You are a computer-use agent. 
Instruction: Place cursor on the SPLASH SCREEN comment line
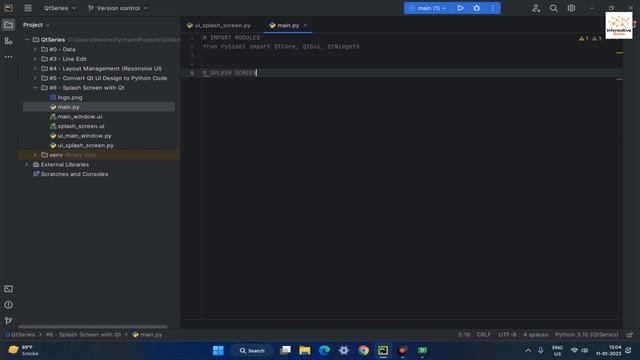coord(229,73)
